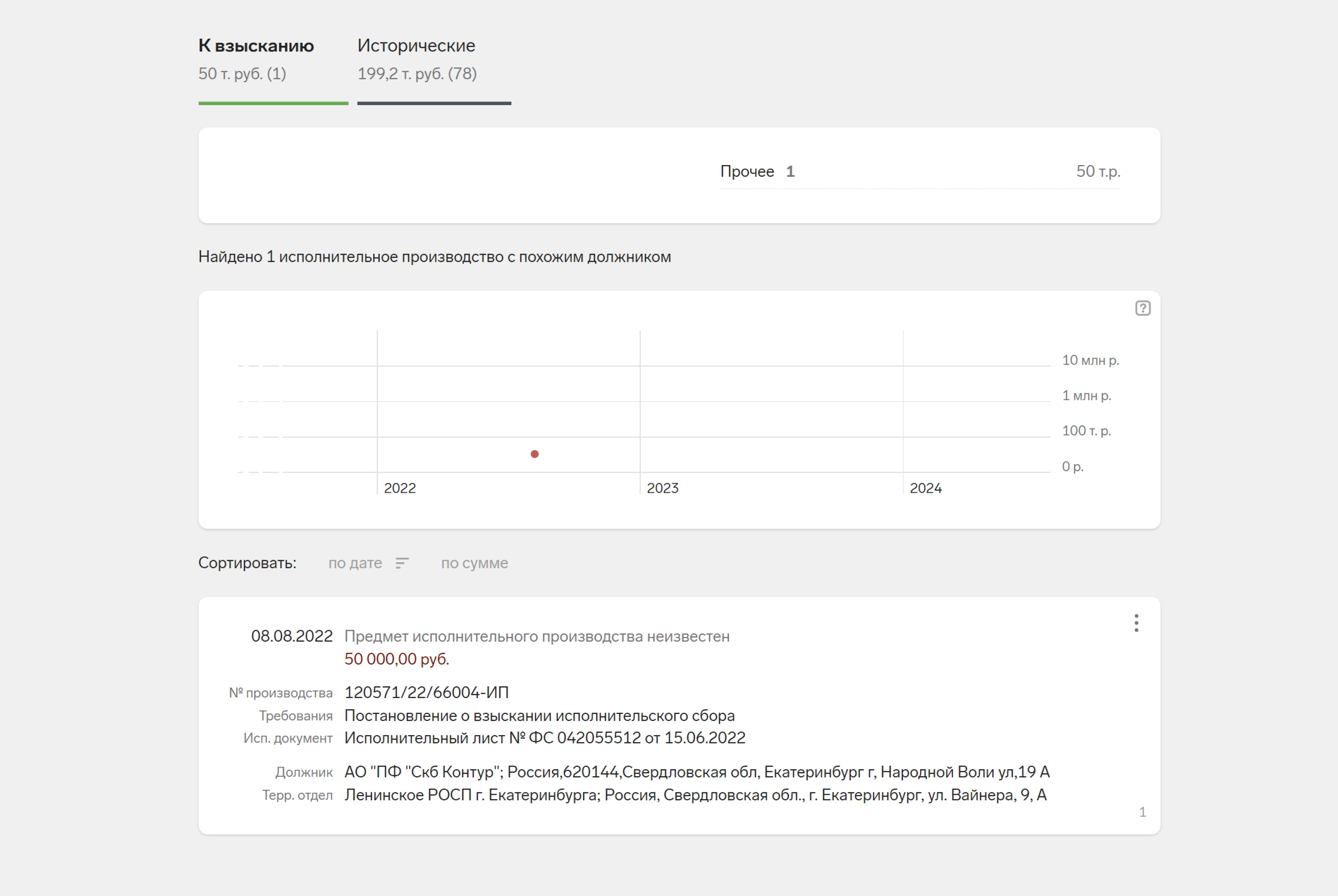Click the 100 т. р. axis label
1338x896 pixels.
point(1087,431)
